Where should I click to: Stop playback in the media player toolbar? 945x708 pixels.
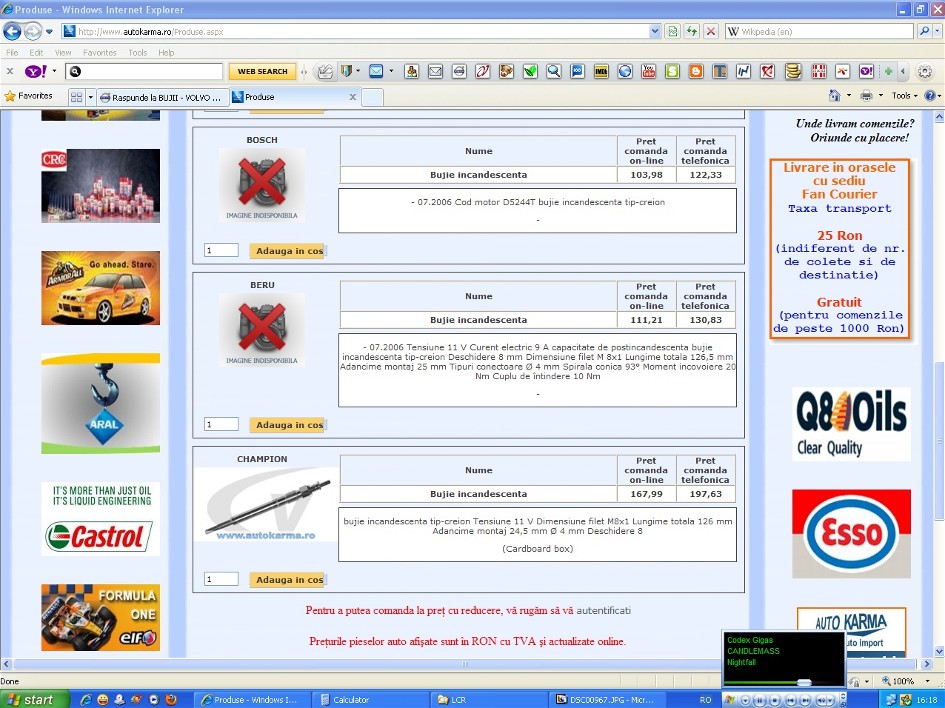(x=774, y=700)
